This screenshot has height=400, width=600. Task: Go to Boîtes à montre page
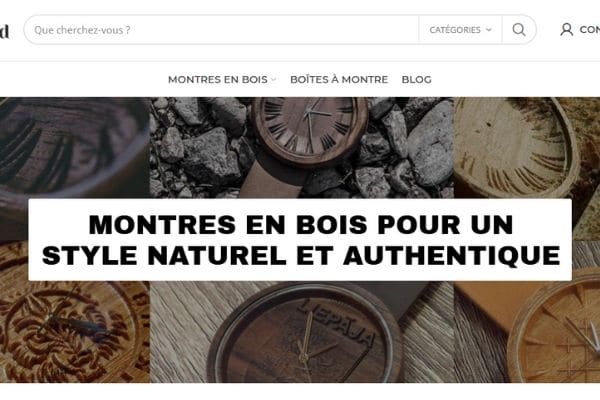point(339,80)
